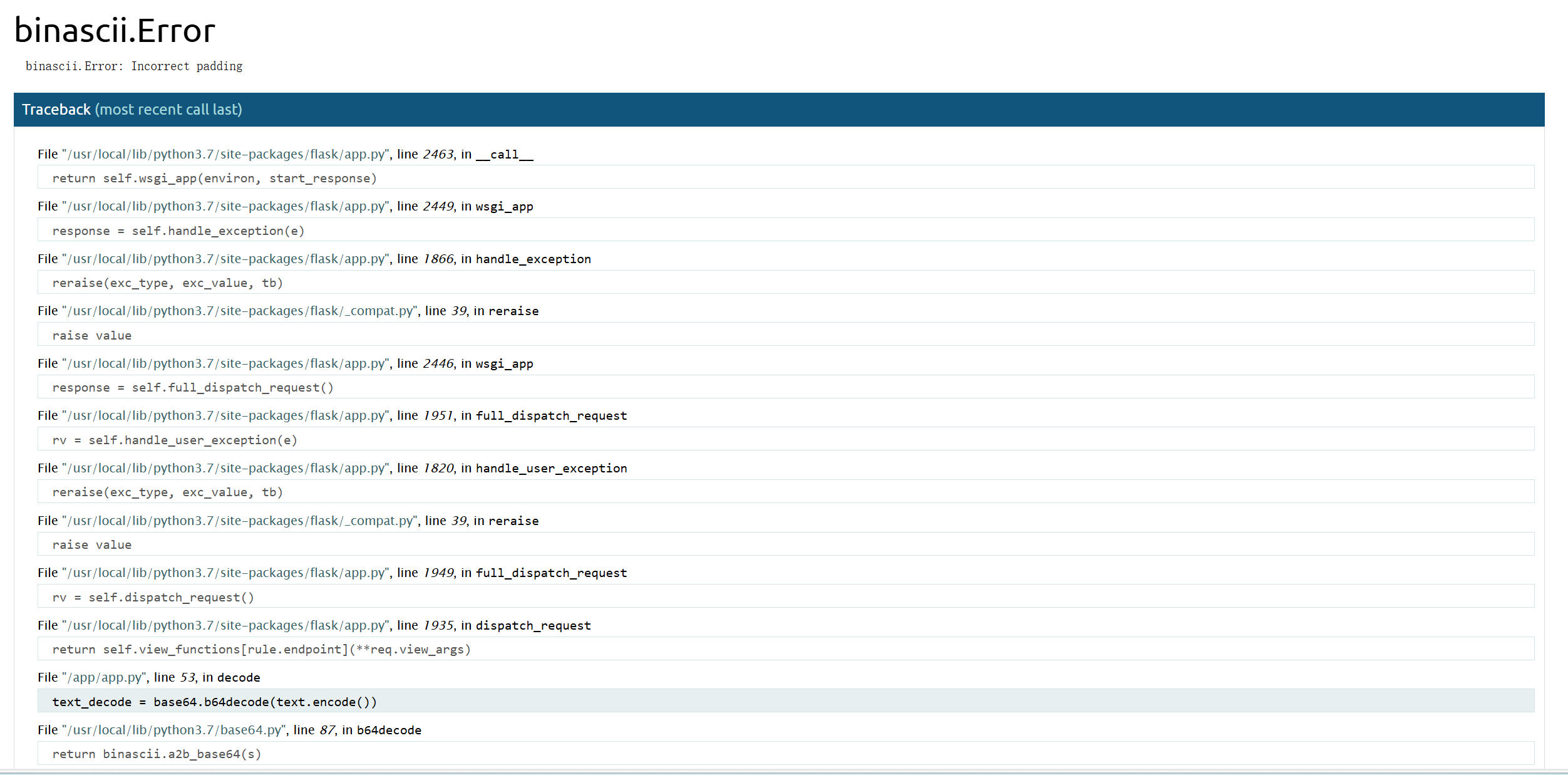The height and width of the screenshot is (775, 1568).
Task: Expand the 'return self.view_functions[rule.endpoint]' frame
Action: [x=261, y=649]
